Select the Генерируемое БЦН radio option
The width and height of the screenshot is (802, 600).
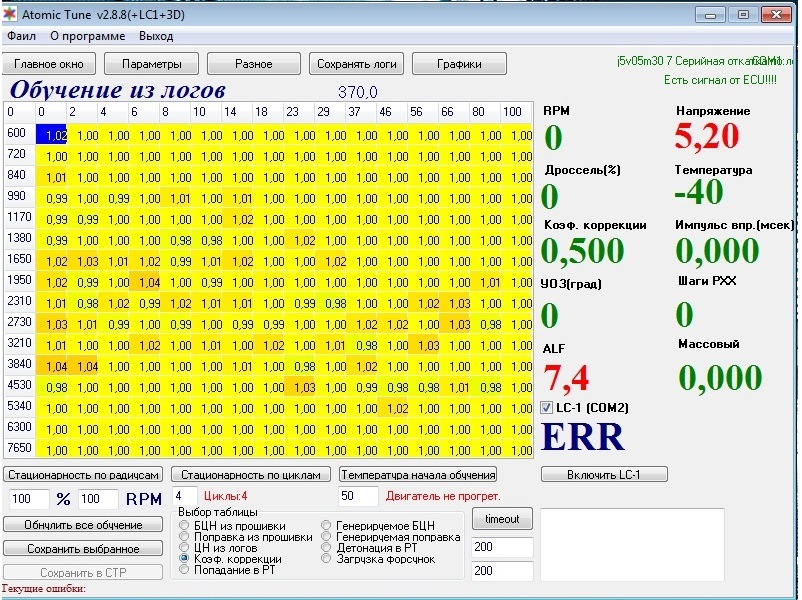point(327,525)
